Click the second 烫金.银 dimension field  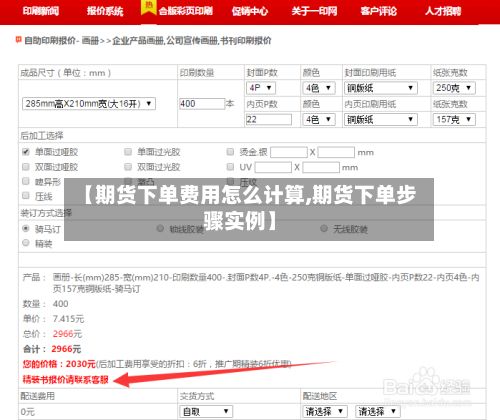point(336,152)
